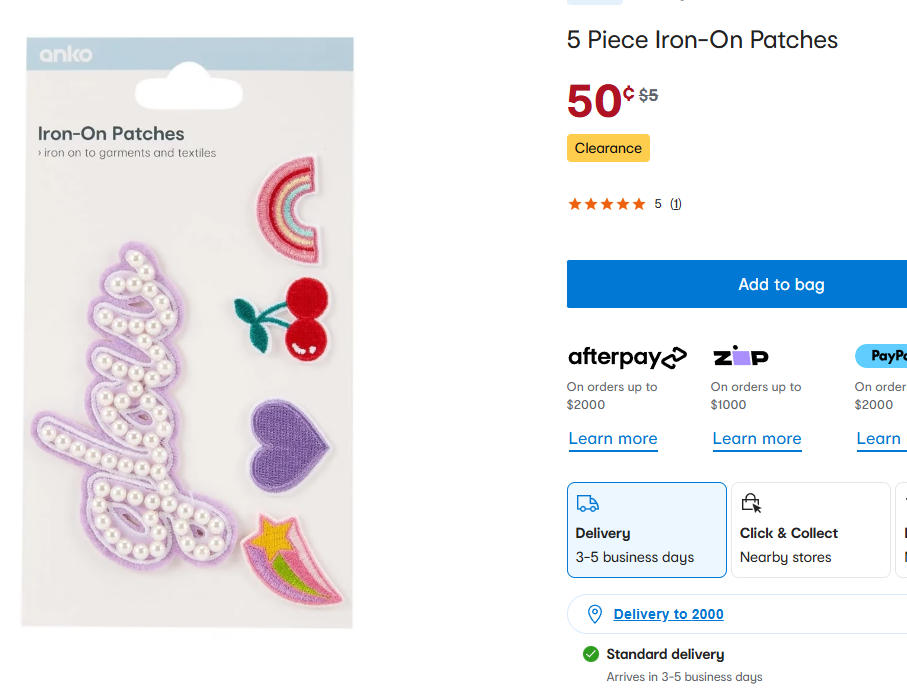
Task: Click the 50 cent sale price
Action: (599, 101)
